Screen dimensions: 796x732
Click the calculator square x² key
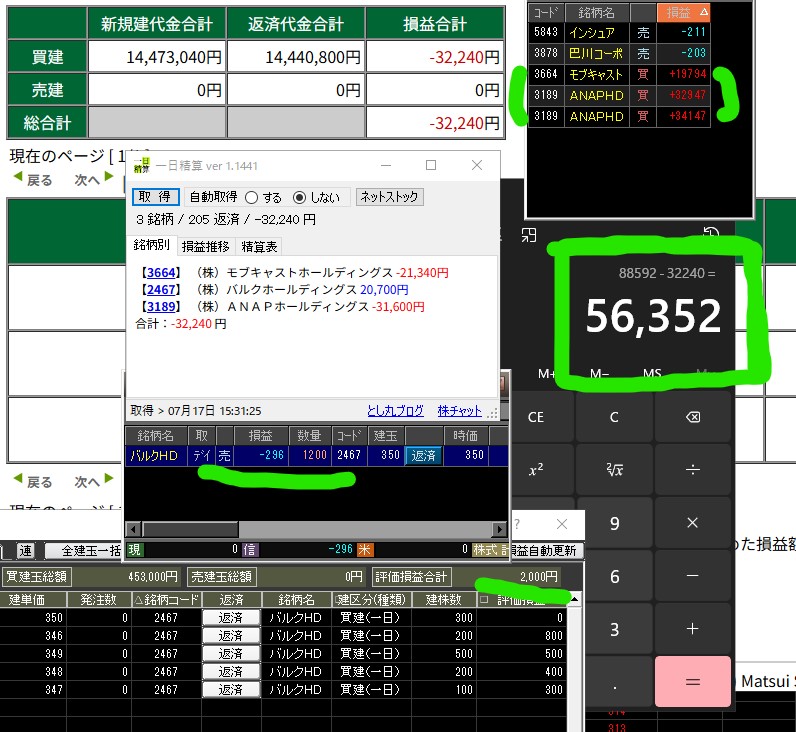tap(536, 470)
